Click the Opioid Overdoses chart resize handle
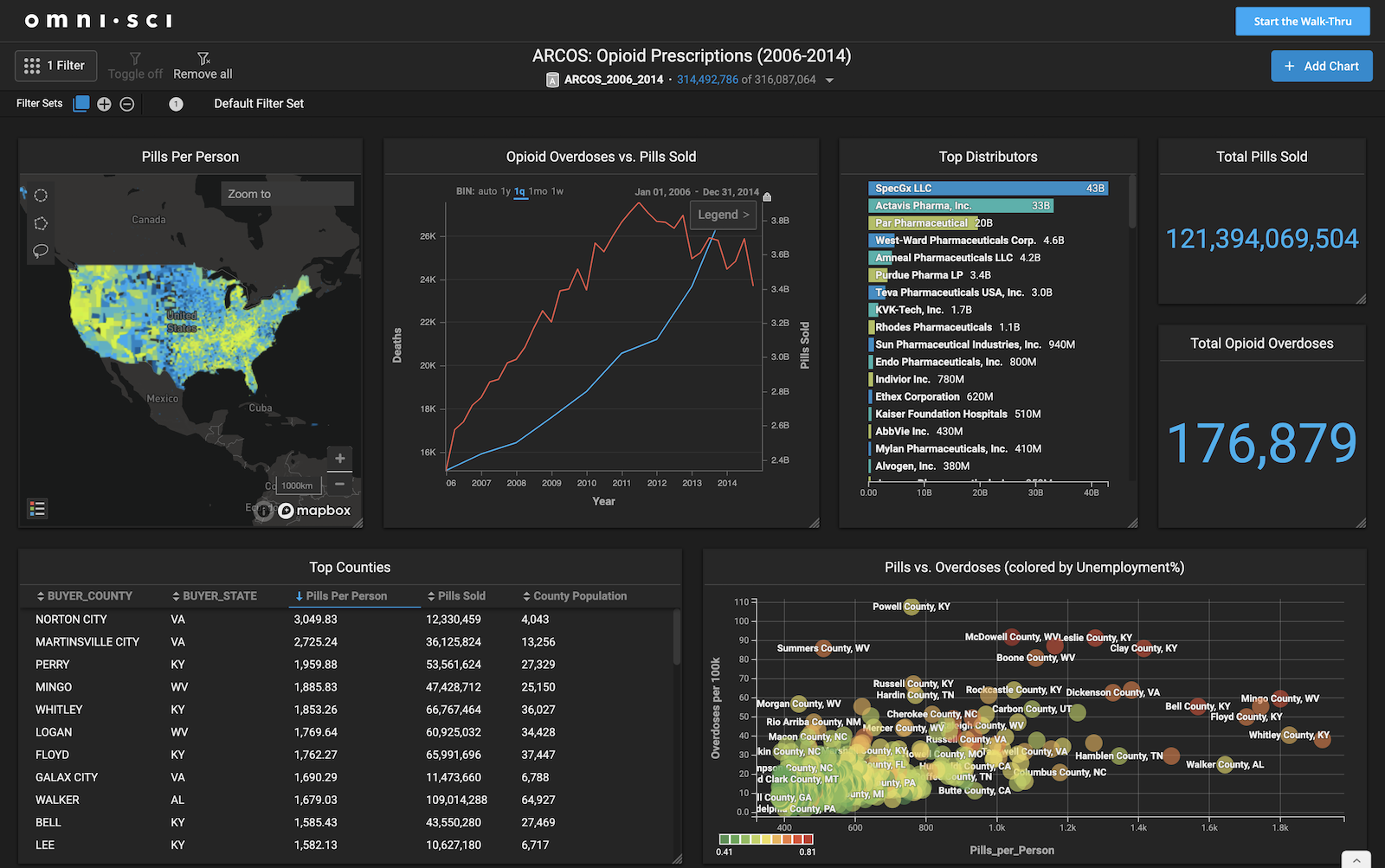1385x868 pixels. tap(814, 522)
